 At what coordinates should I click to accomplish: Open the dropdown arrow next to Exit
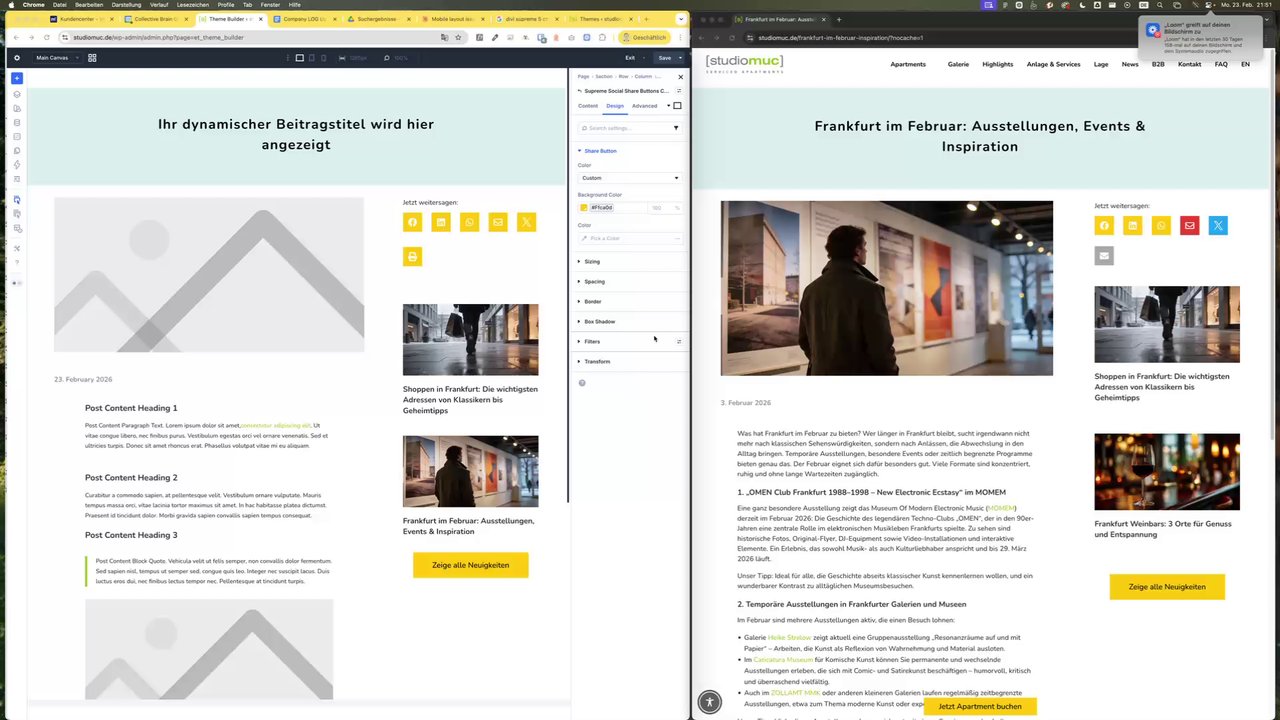click(x=643, y=58)
